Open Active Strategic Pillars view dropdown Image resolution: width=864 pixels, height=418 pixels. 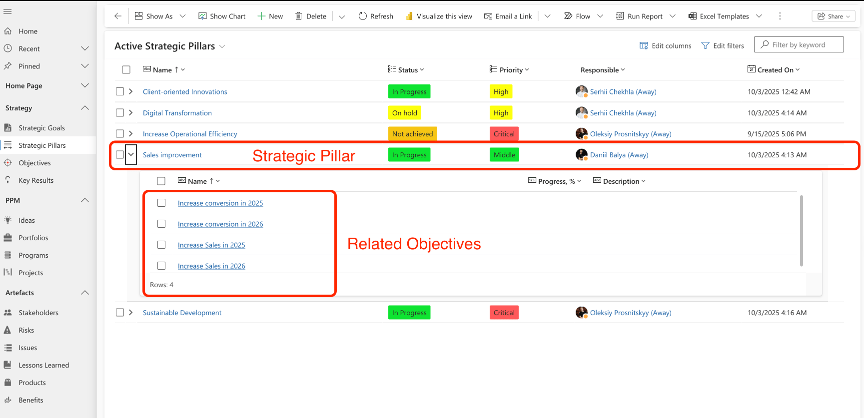pyautogui.click(x=222, y=47)
